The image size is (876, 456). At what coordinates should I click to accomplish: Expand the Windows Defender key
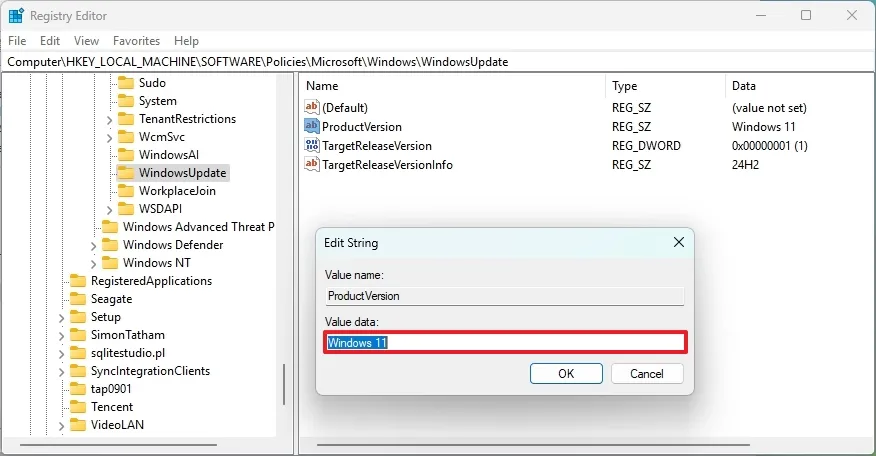tap(93, 246)
